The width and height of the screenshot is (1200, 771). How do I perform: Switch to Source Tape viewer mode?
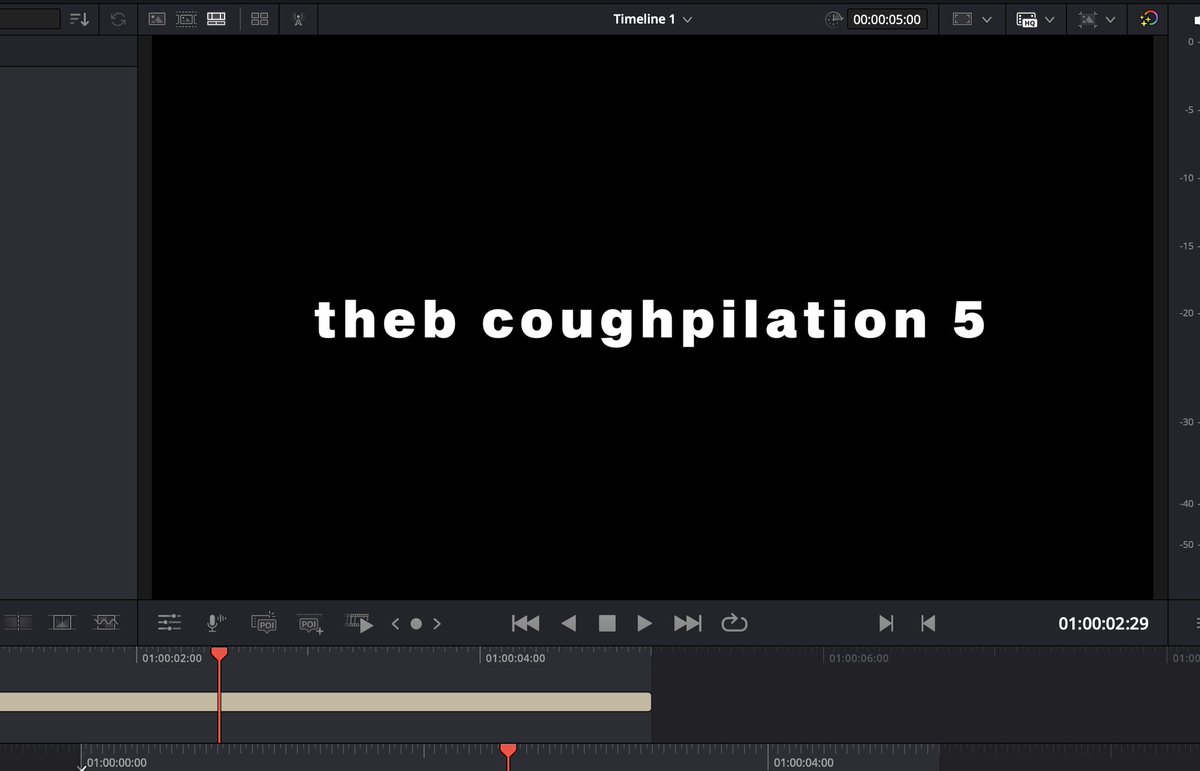coord(186,19)
